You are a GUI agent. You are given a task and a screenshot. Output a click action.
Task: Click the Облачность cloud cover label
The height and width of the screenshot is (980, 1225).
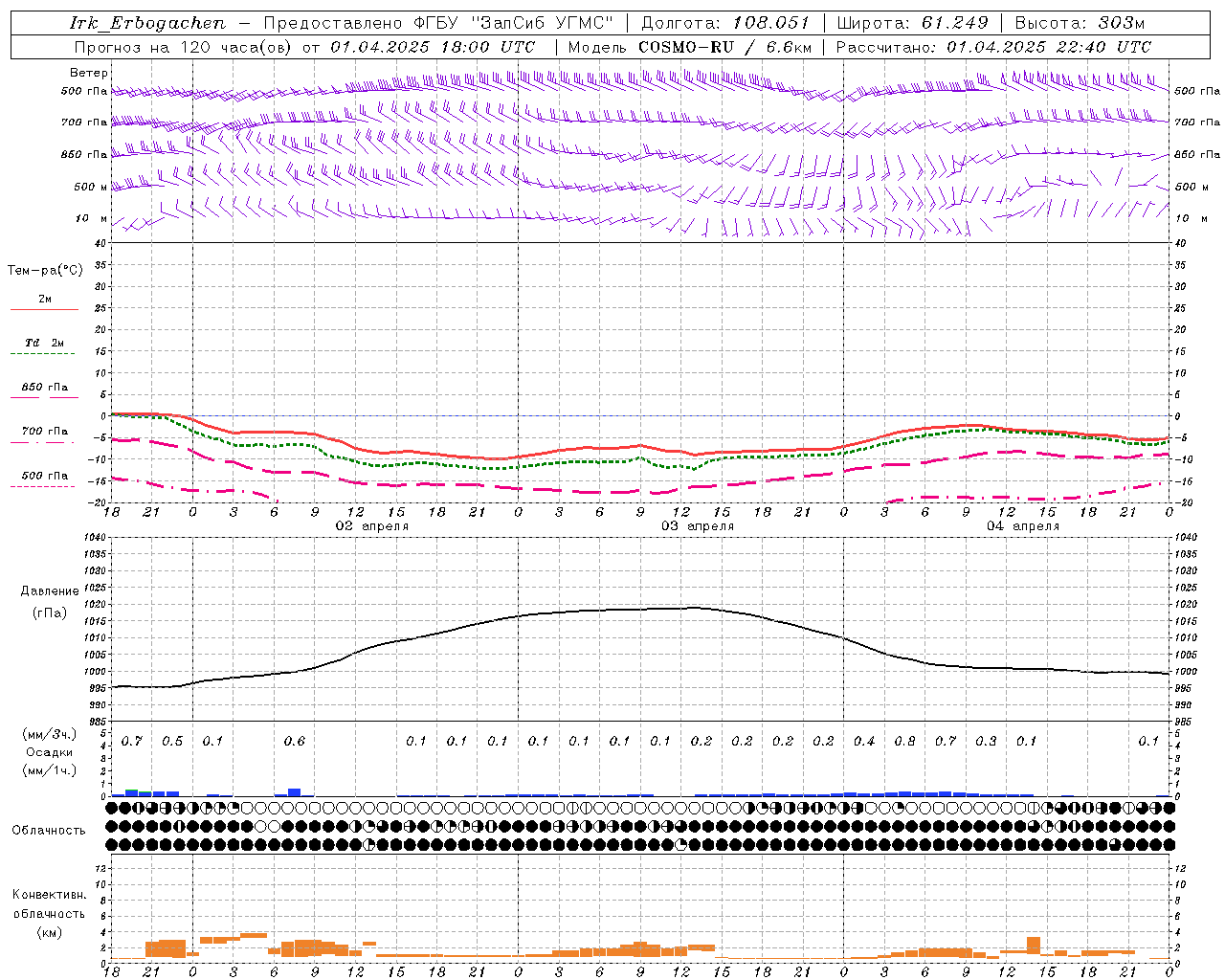[49, 831]
